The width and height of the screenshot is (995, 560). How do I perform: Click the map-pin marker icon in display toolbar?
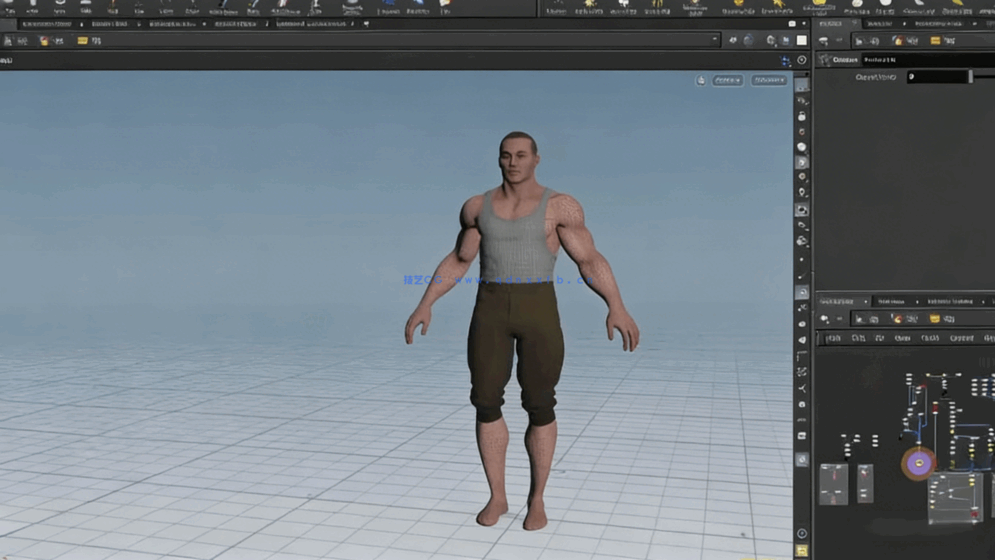point(802,192)
